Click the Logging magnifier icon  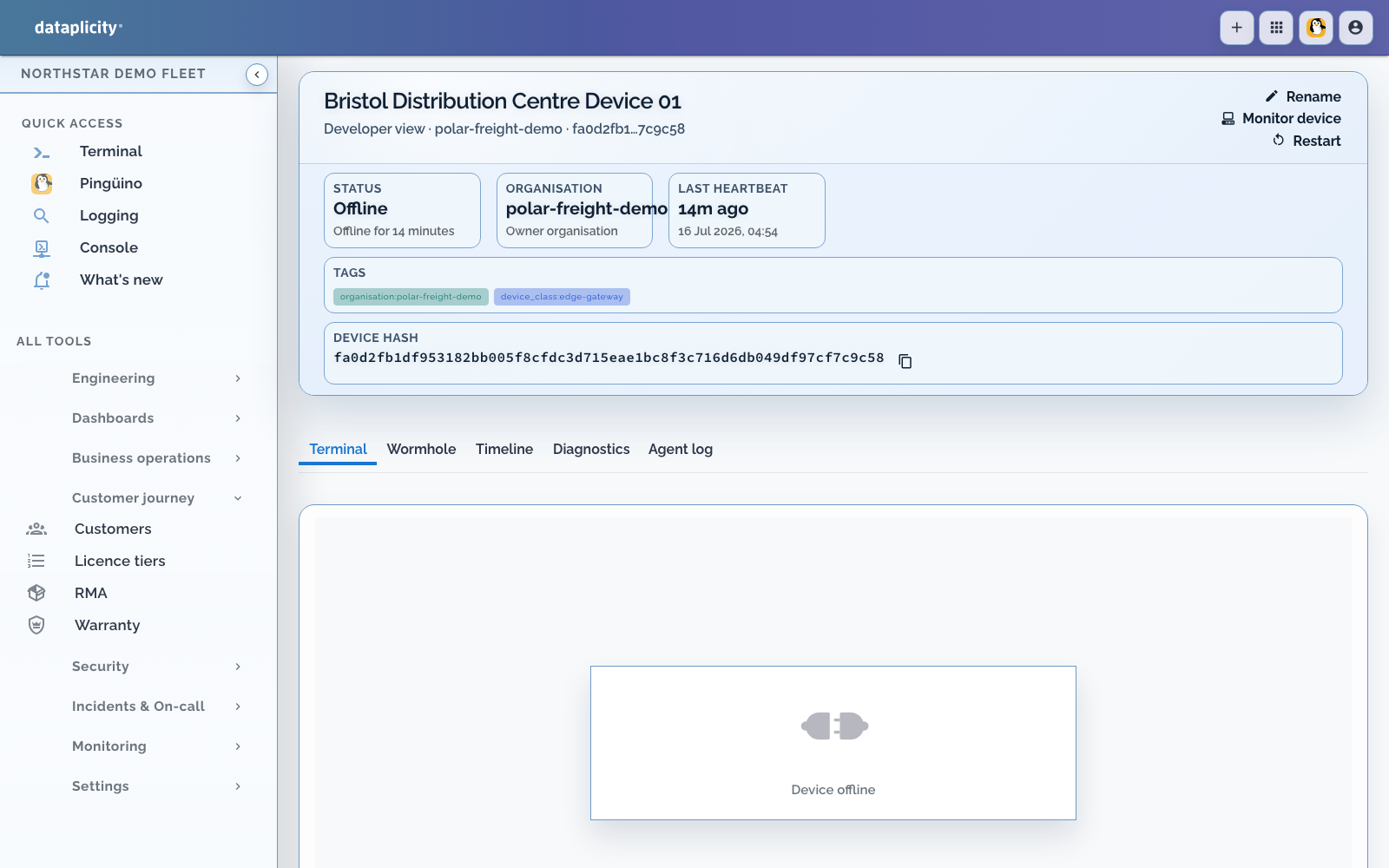tap(42, 216)
